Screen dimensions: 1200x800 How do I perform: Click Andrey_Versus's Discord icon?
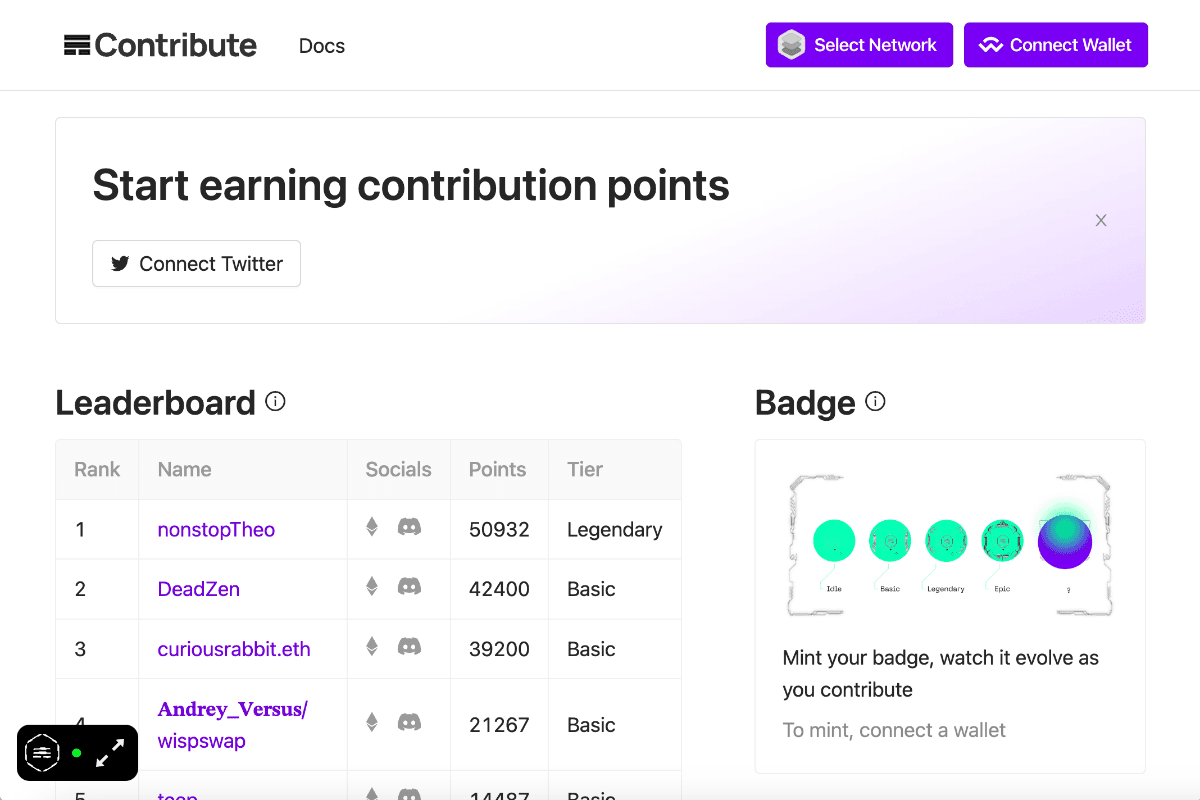pyautogui.click(x=409, y=722)
